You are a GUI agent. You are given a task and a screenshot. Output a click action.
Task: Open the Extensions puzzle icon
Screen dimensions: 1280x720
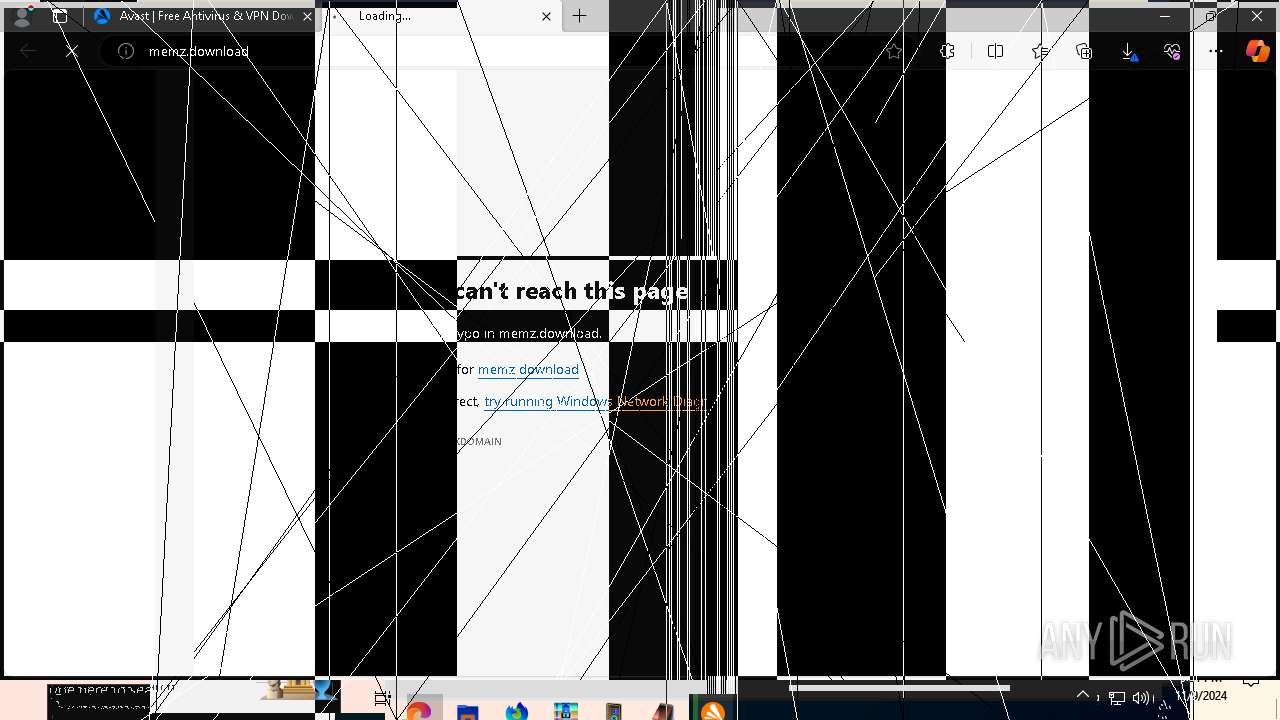947,51
